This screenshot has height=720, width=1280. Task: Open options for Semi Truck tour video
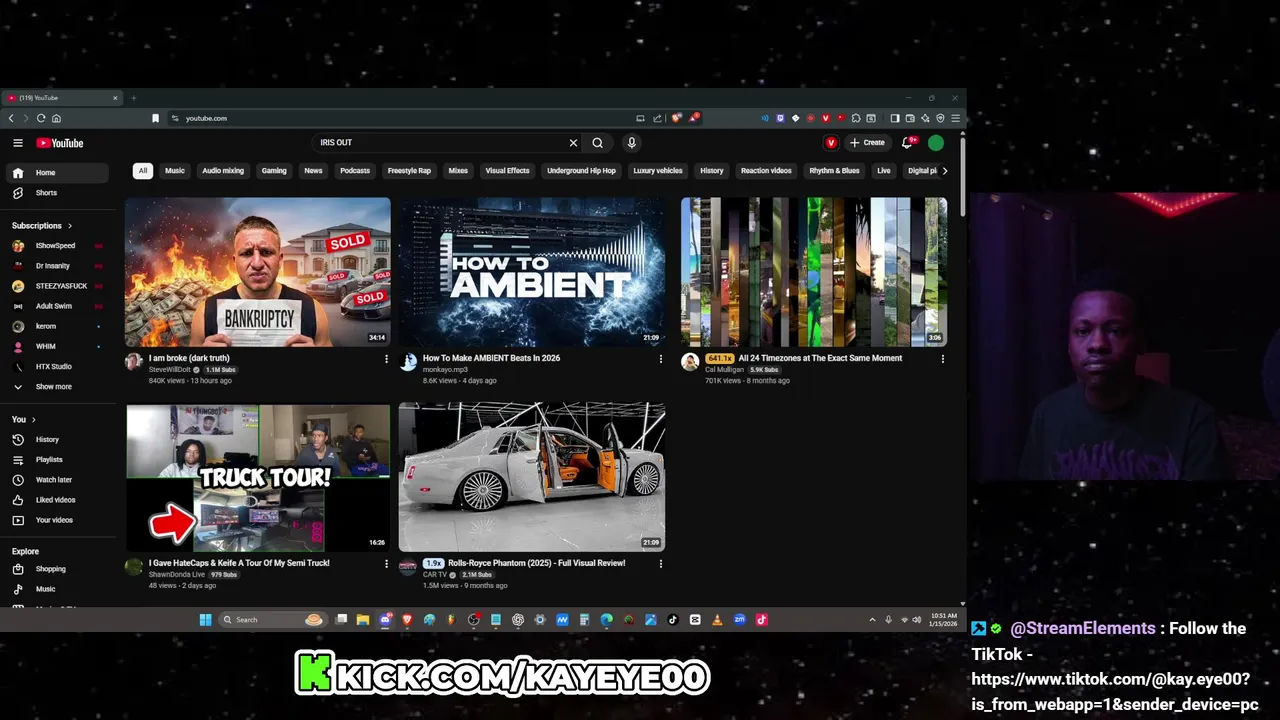point(386,564)
